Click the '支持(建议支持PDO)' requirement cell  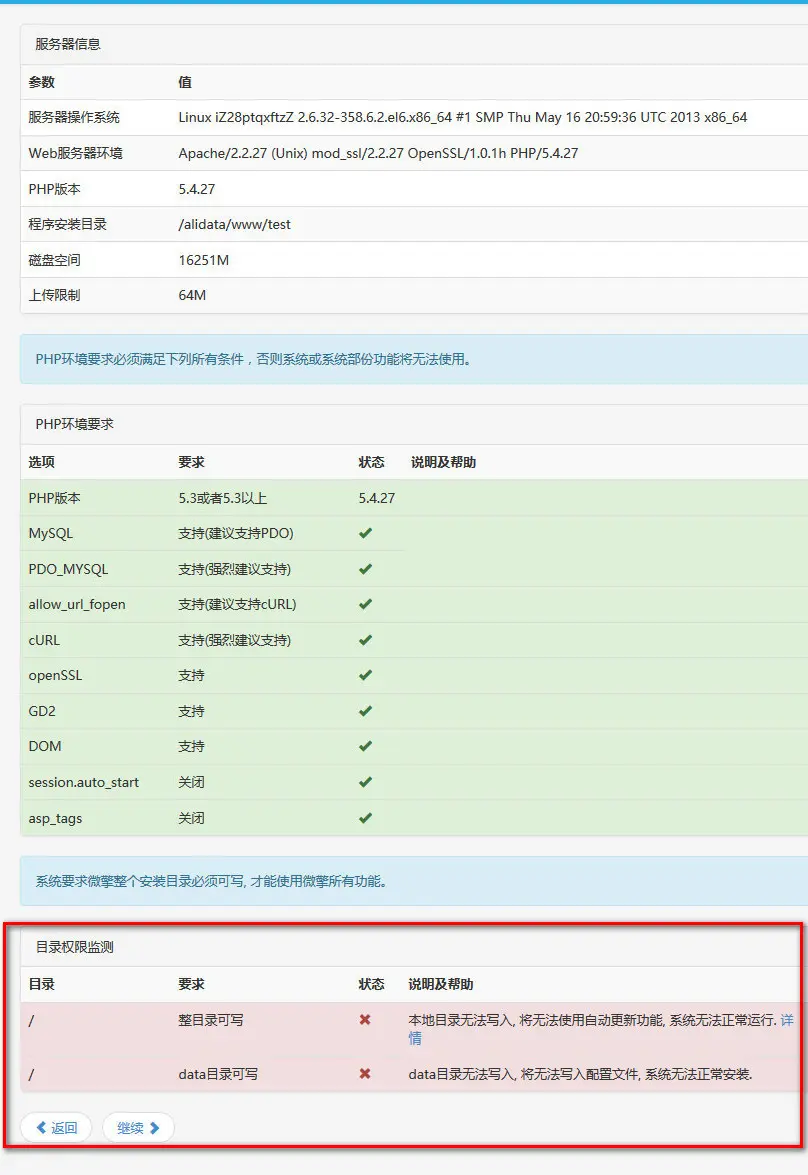236,533
